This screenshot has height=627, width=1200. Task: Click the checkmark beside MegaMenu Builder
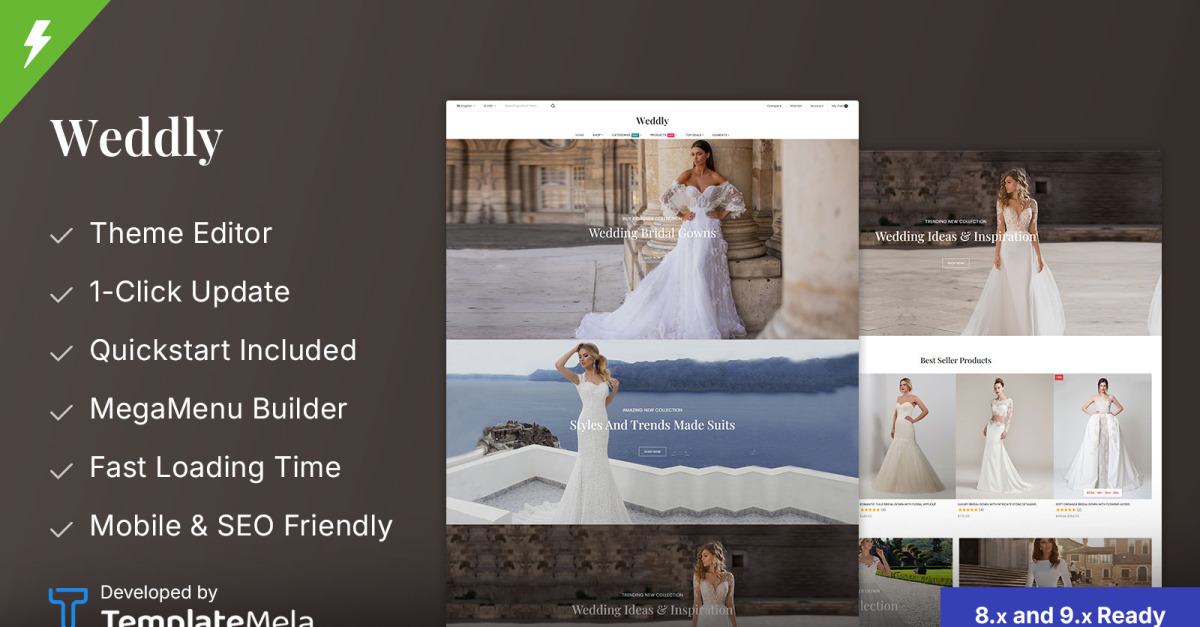click(62, 412)
